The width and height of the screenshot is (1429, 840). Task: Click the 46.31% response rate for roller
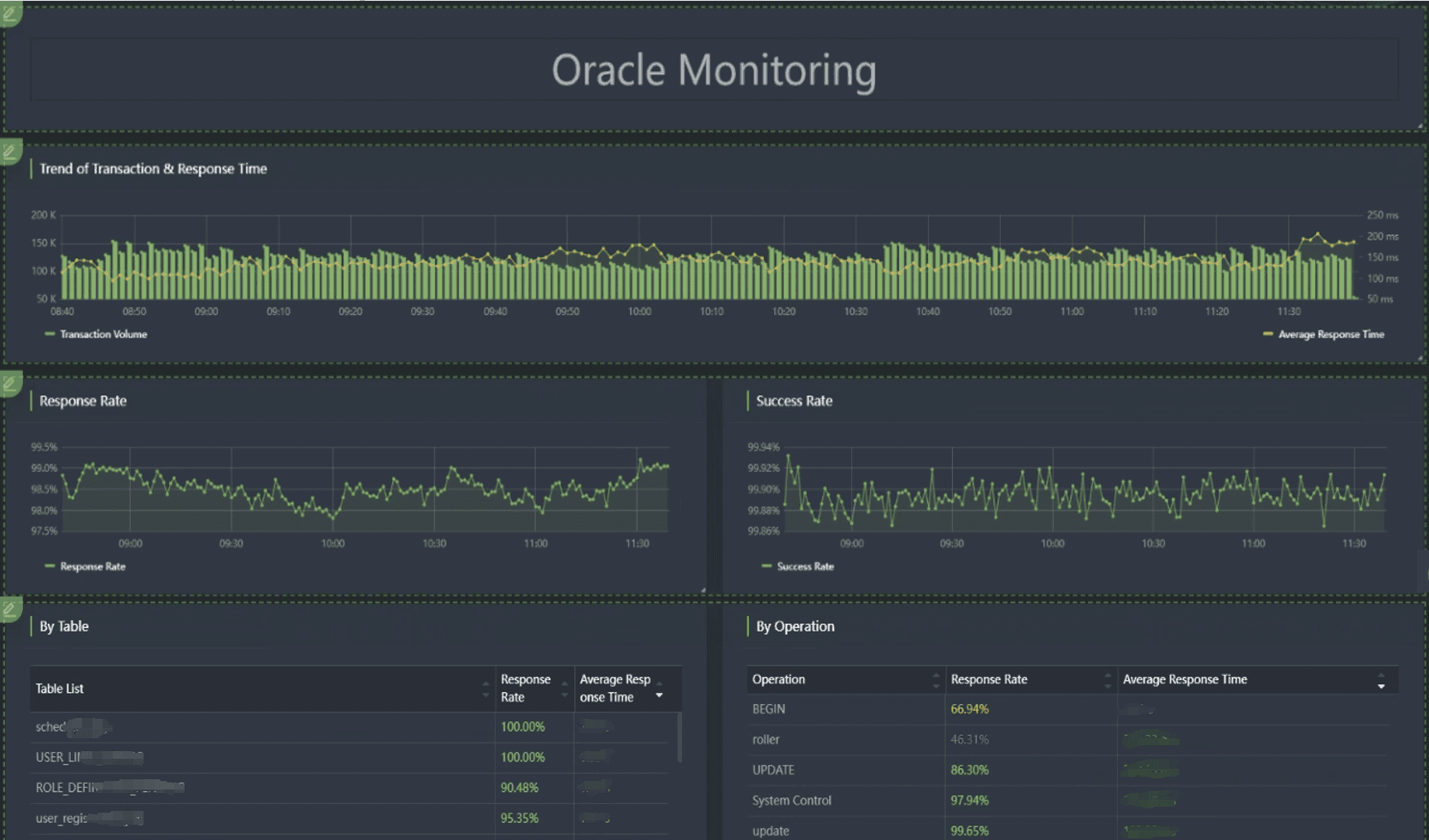(x=969, y=740)
